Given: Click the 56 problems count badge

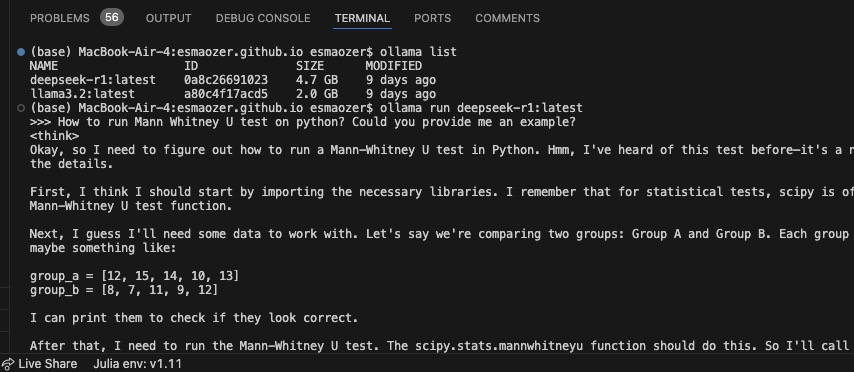Looking at the screenshot, I should pyautogui.click(x=112, y=17).
